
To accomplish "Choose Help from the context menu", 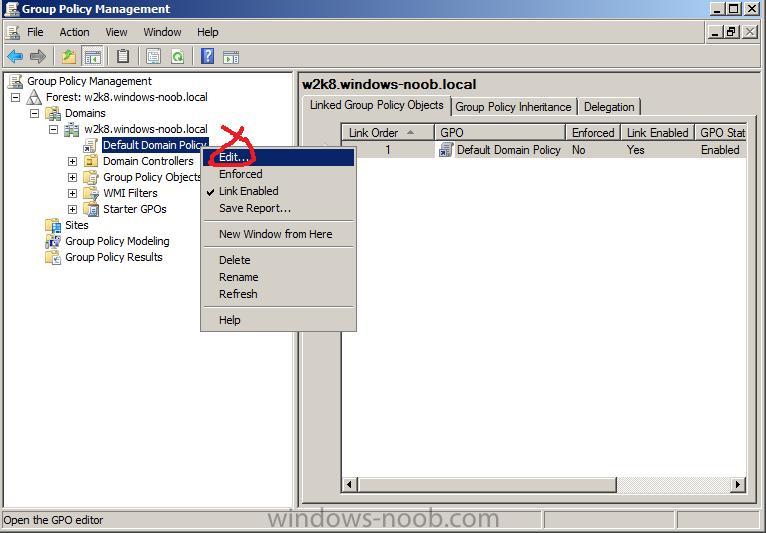I will 278,320.
